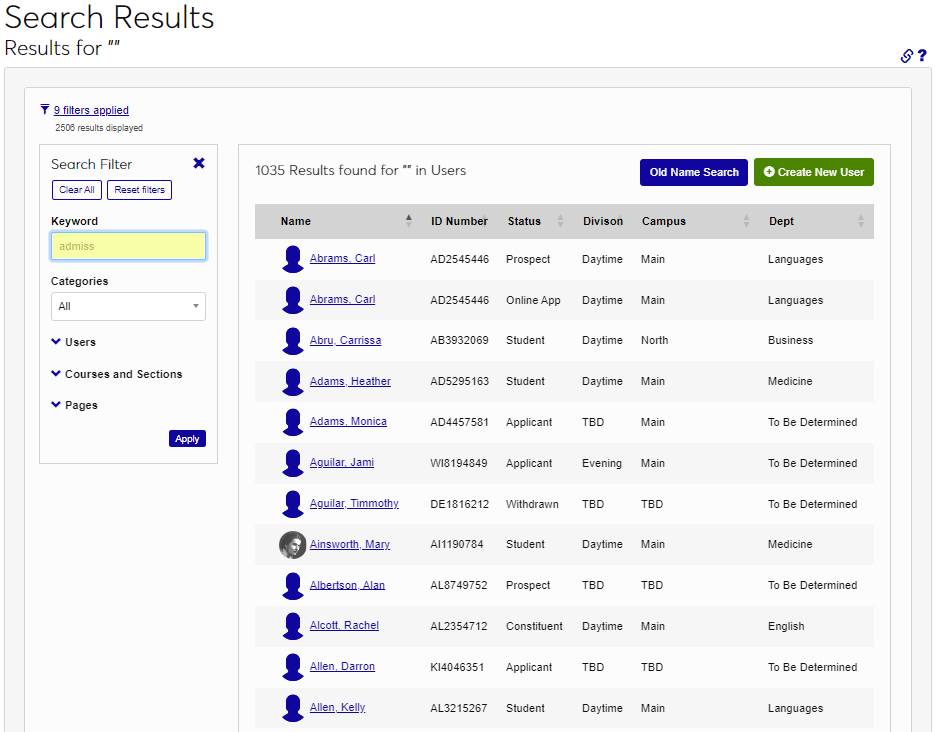Click Mary Ainsworth's profile photo
This screenshot has width=936, height=732.
[x=292, y=544]
